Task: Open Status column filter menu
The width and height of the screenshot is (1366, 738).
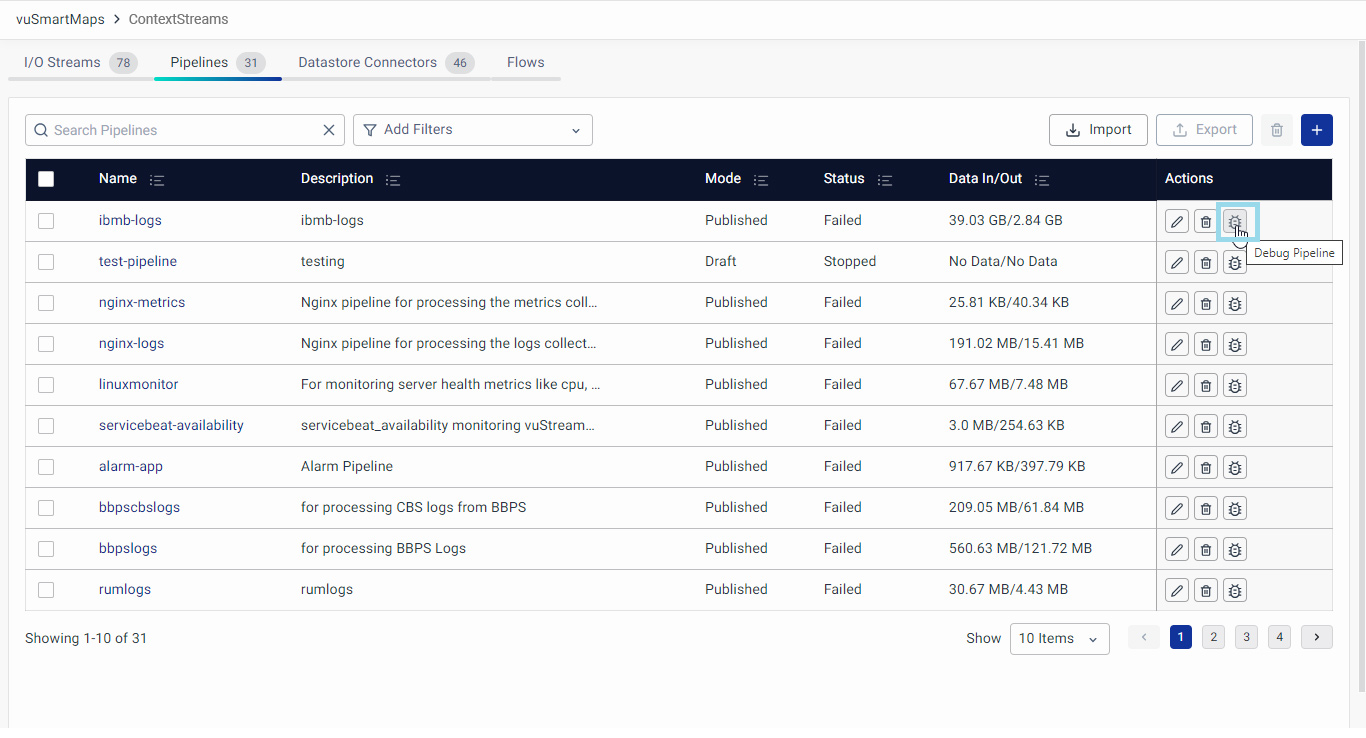Action: 885,180
